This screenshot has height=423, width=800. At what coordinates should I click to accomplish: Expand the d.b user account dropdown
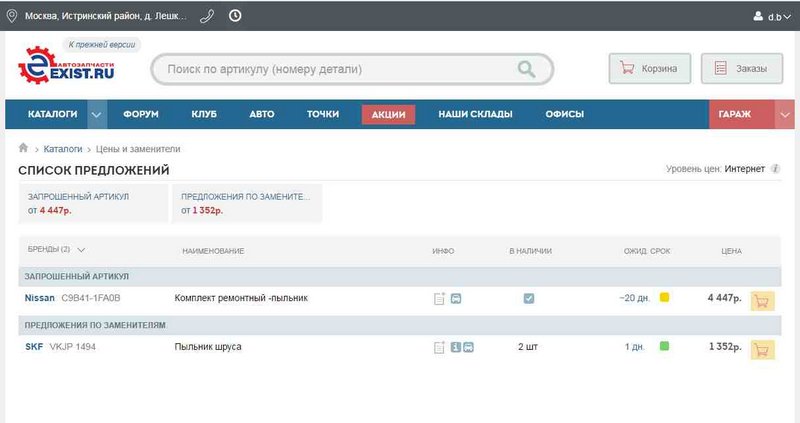coord(780,17)
